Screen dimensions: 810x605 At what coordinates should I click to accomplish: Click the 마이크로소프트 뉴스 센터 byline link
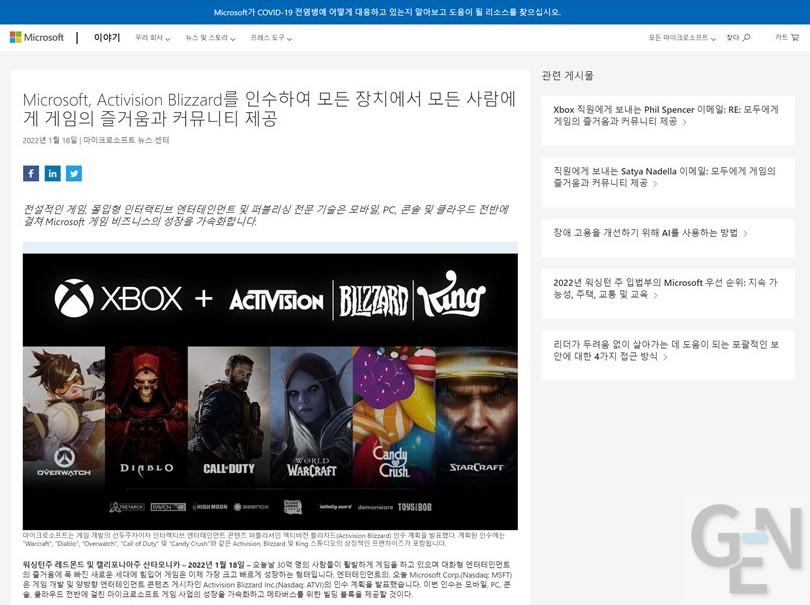(x=126, y=140)
